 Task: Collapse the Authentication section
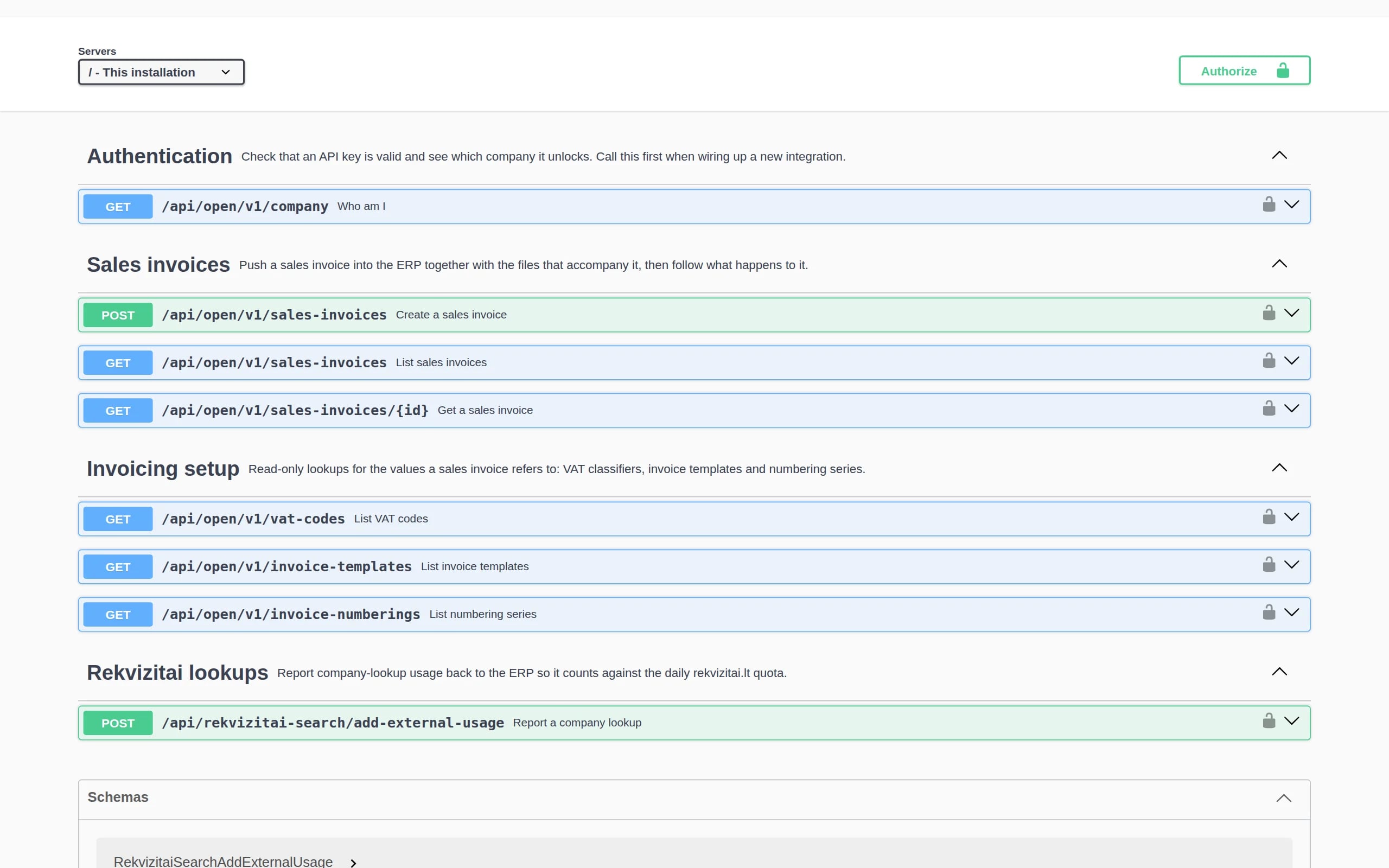pos(1279,156)
